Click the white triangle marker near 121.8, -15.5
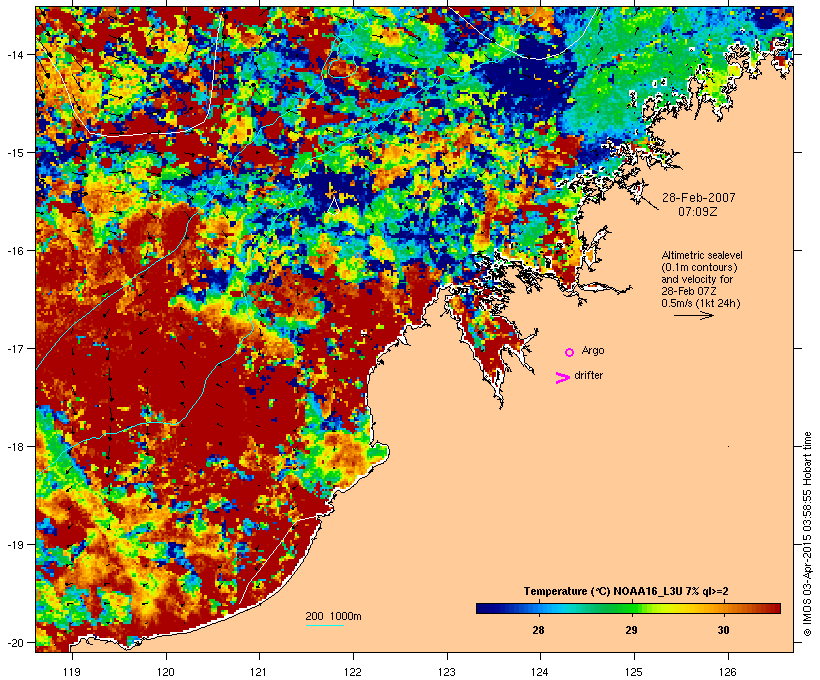 (334, 206)
